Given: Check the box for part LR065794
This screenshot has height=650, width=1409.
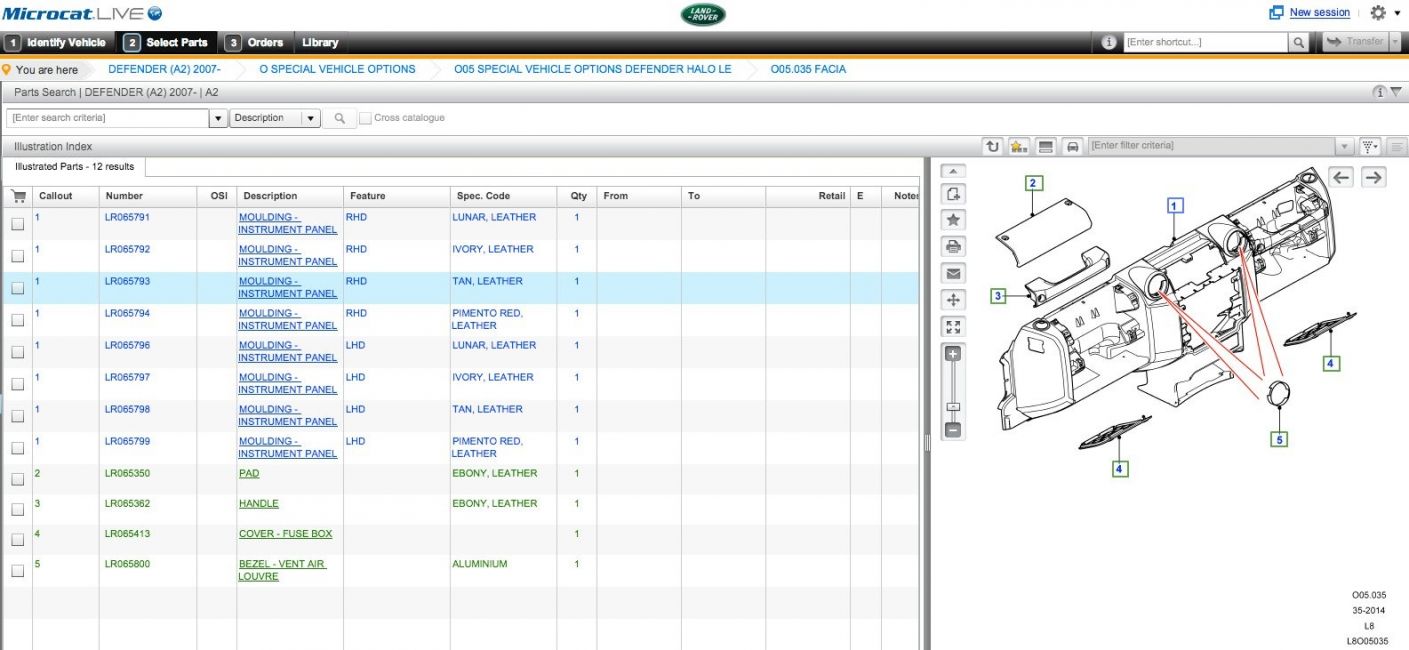Looking at the screenshot, I should (x=18, y=320).
